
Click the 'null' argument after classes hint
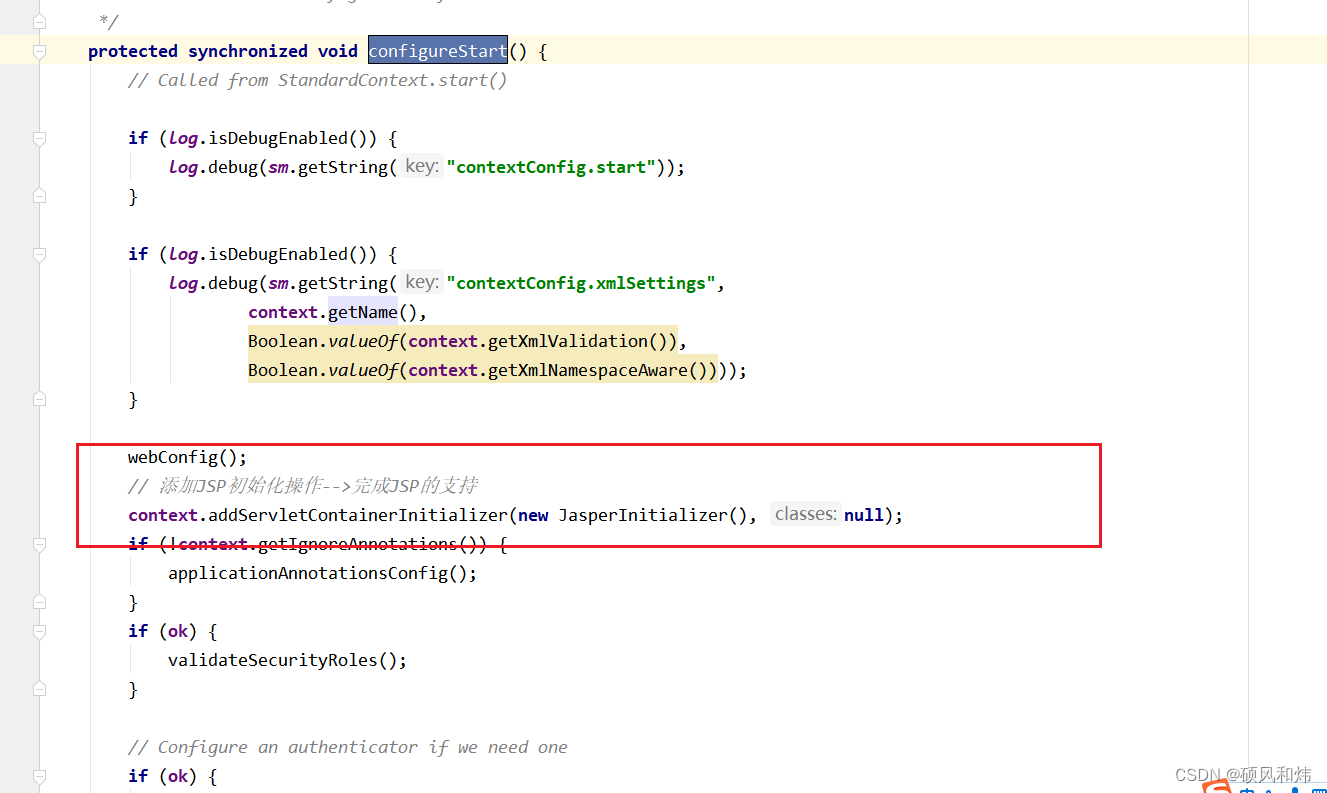point(864,515)
